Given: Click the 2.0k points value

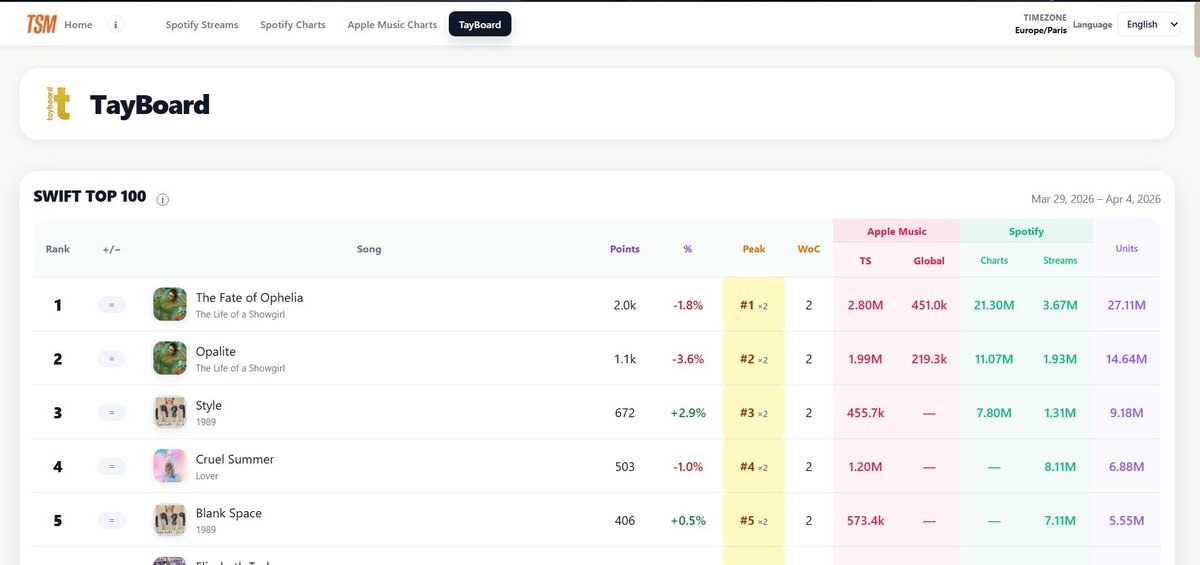Looking at the screenshot, I should coord(625,305).
